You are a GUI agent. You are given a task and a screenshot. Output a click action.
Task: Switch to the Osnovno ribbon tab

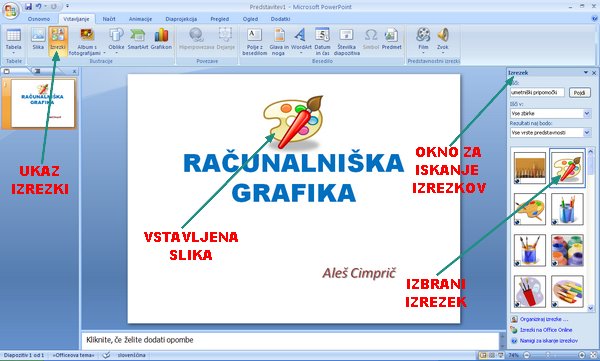pos(39,19)
